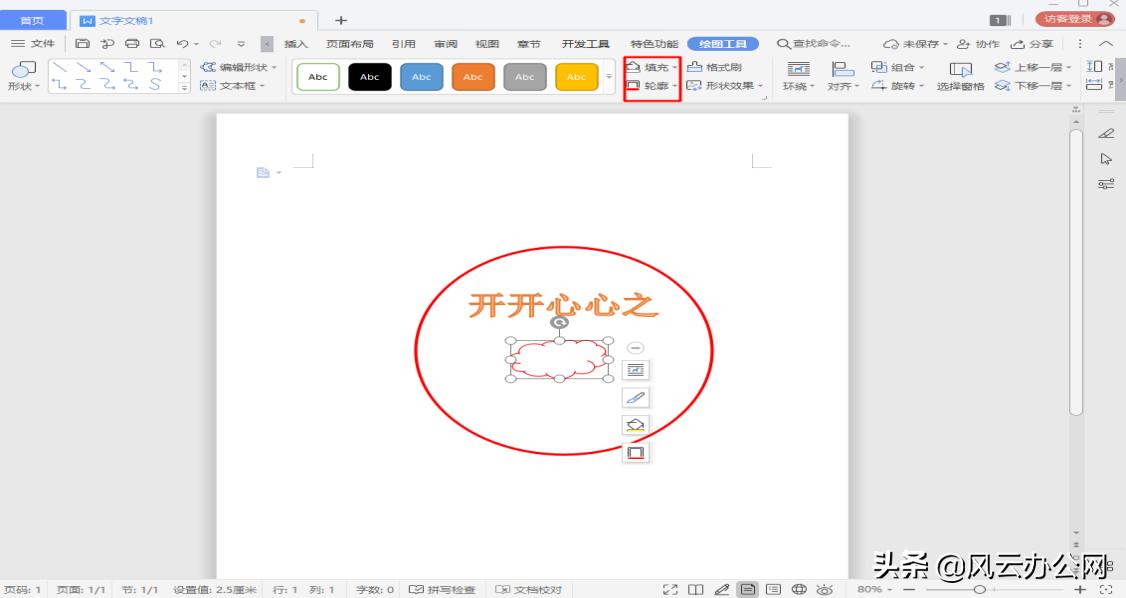Switch to web layout globe view

(799, 589)
